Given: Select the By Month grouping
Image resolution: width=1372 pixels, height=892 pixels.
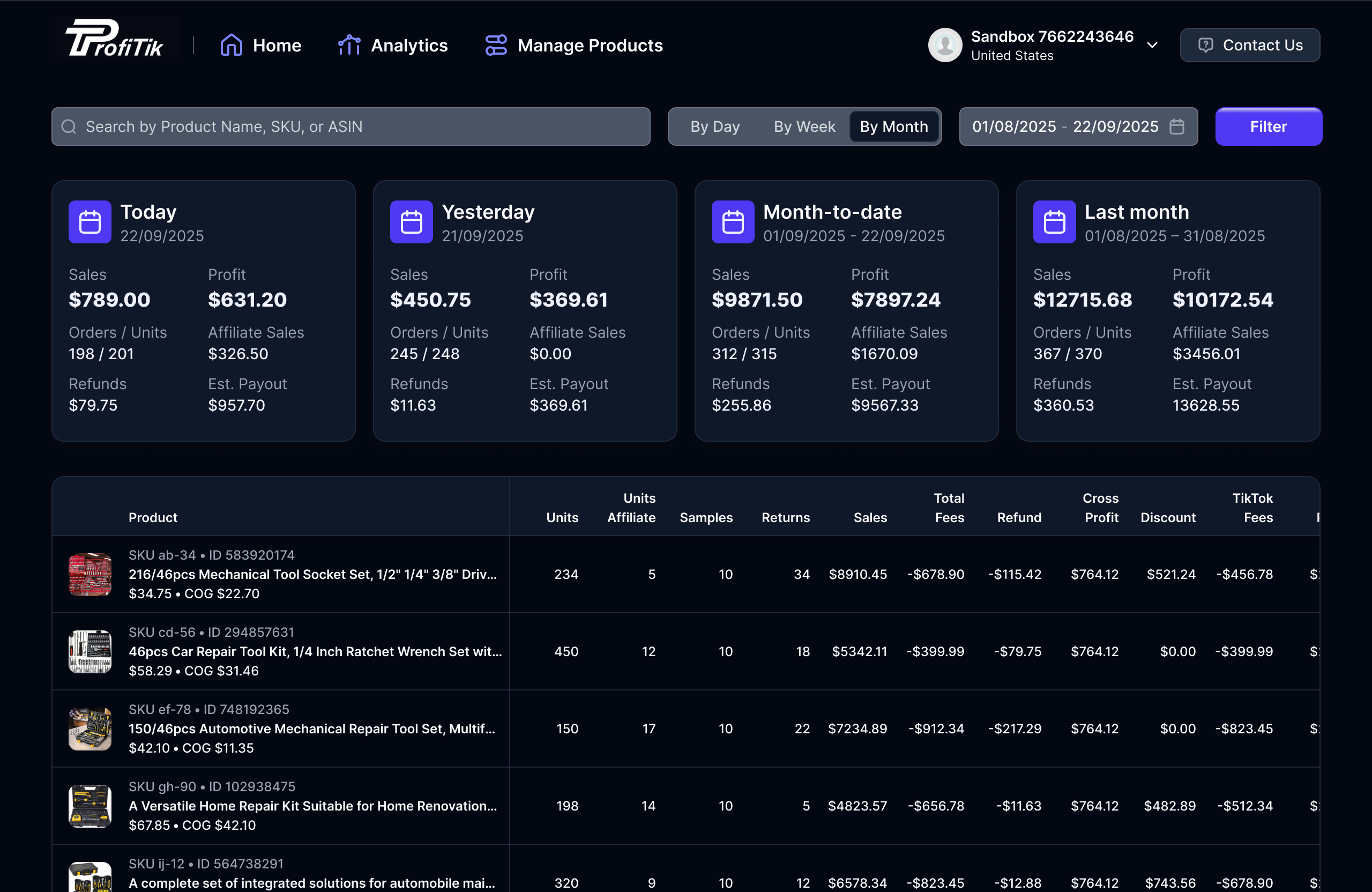Looking at the screenshot, I should coord(893,127).
